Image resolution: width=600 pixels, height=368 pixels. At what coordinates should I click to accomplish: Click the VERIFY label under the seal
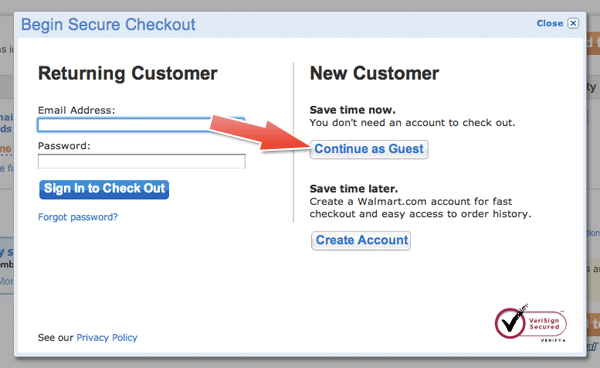[x=553, y=340]
